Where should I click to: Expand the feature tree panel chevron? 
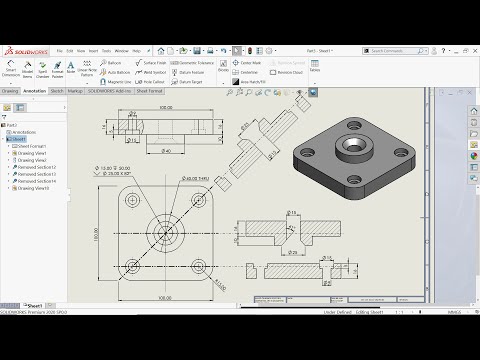coord(64,107)
